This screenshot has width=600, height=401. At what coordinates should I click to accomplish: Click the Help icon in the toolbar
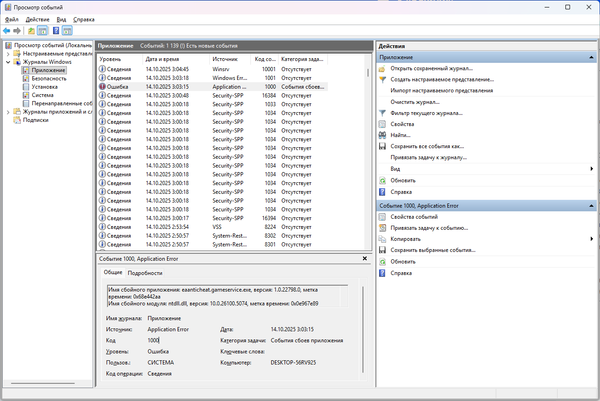(x=55, y=31)
